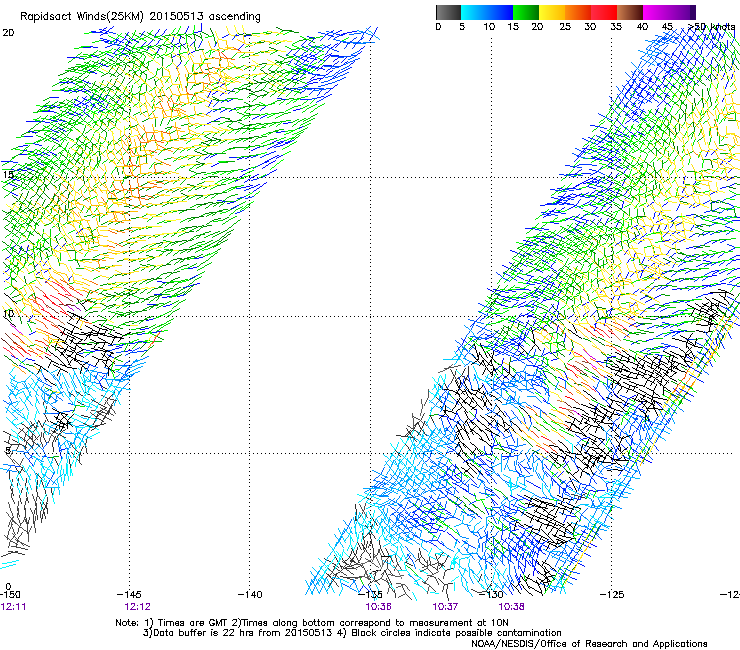Click the legend tick label '35'
The image size is (740, 650).
point(616,27)
